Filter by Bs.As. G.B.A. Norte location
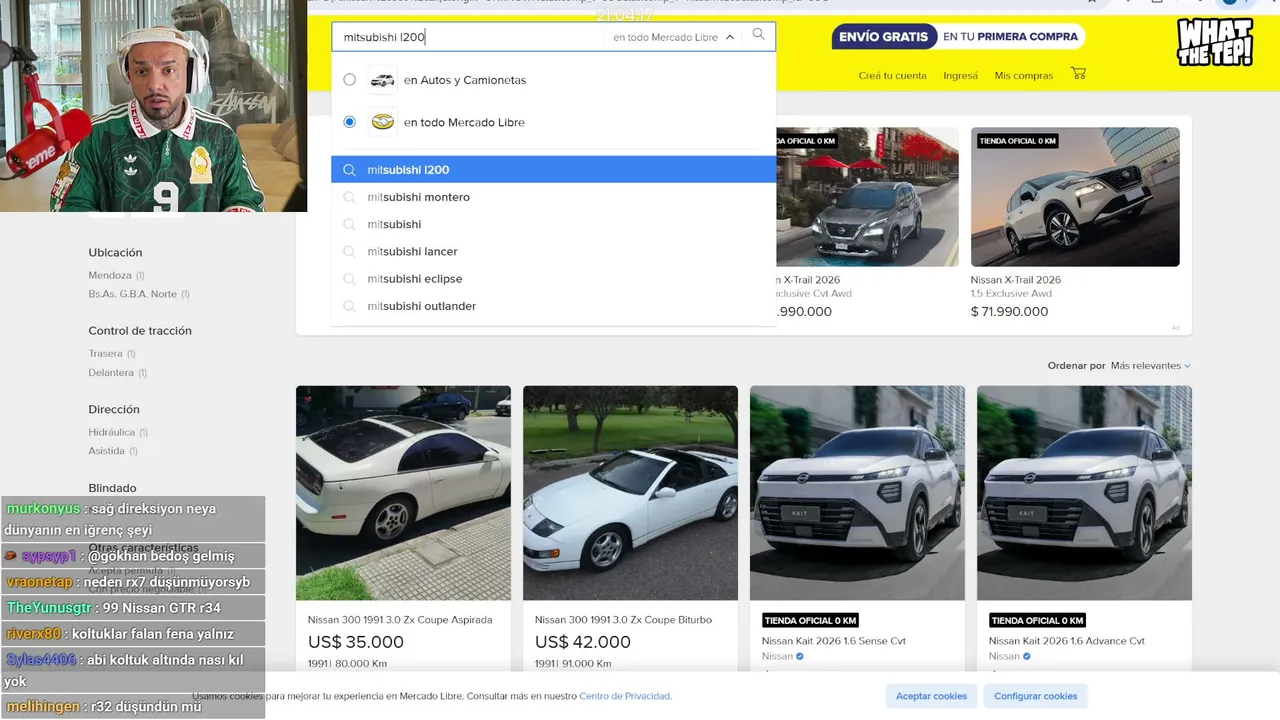 tap(139, 294)
